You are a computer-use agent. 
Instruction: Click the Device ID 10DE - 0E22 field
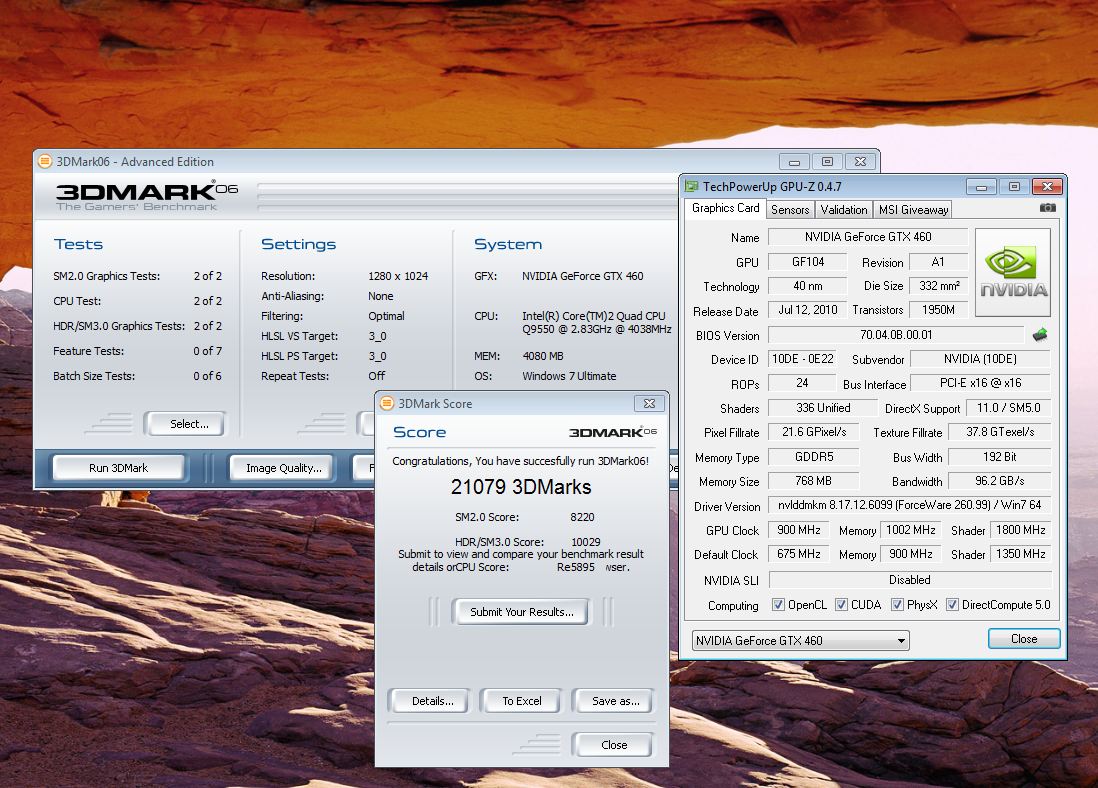point(802,359)
